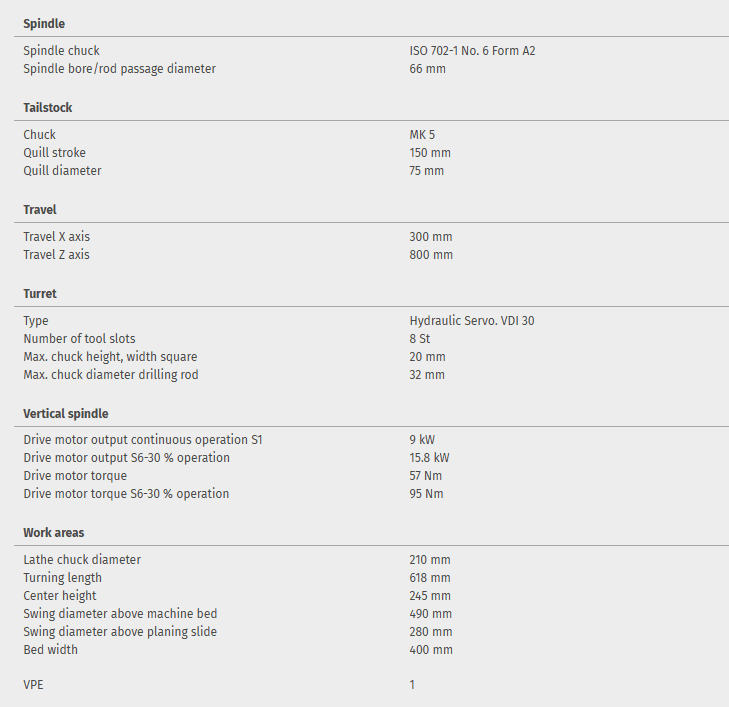Select the Spindle bore/rod passage diameter label
The image size is (729, 707).
pyautogui.click(x=120, y=69)
